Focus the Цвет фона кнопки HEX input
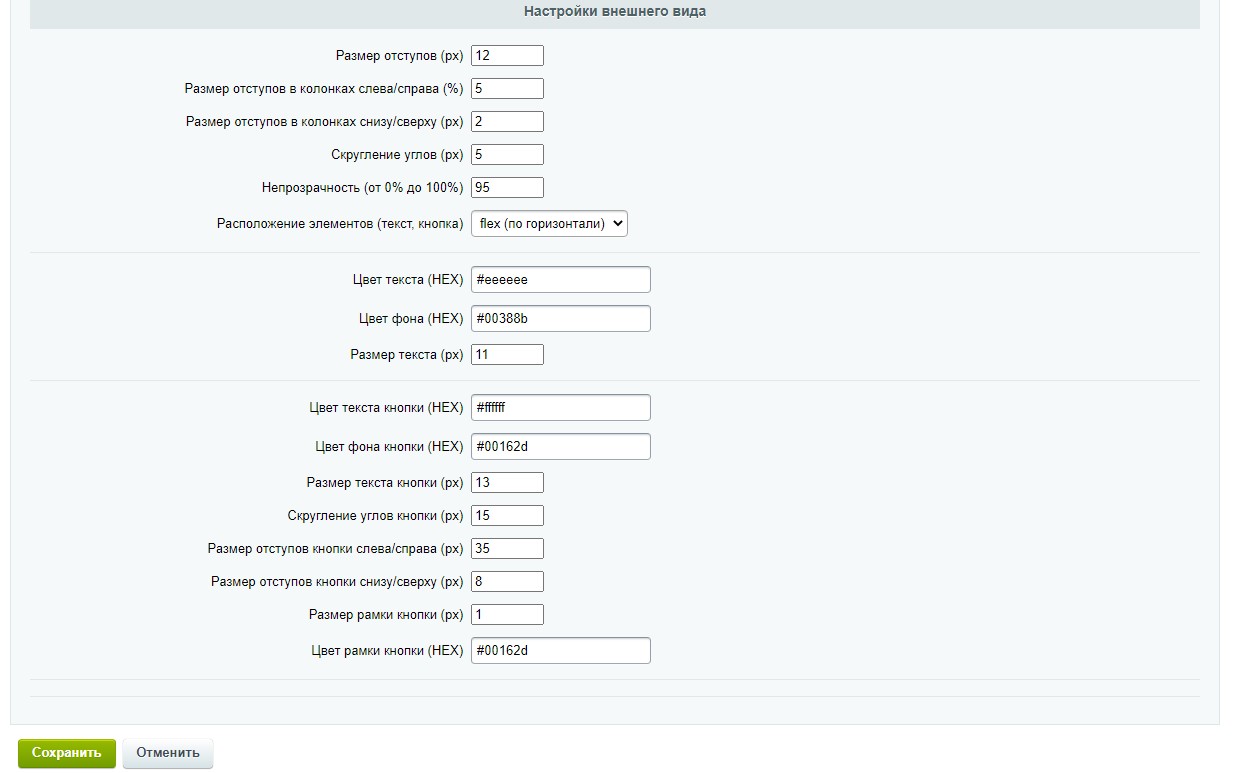The width and height of the screenshot is (1234, 773). pos(560,447)
